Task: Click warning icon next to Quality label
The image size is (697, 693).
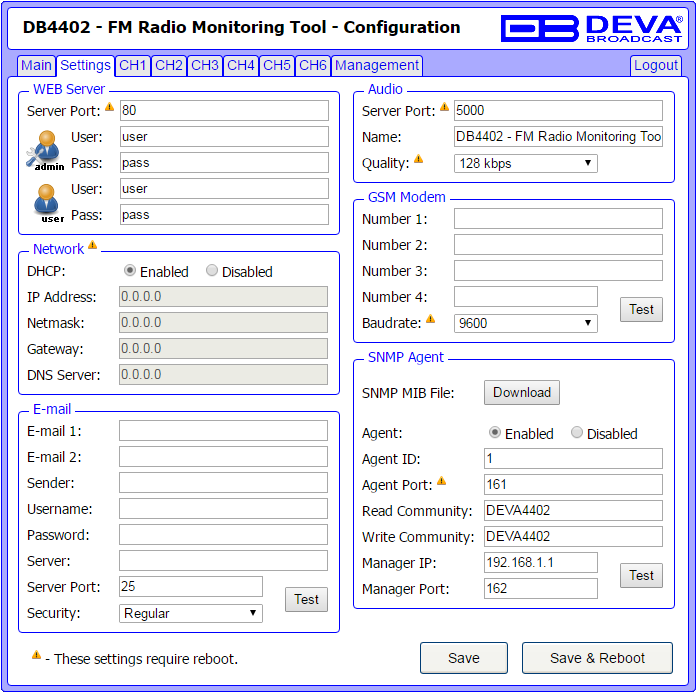Action: coord(419,159)
